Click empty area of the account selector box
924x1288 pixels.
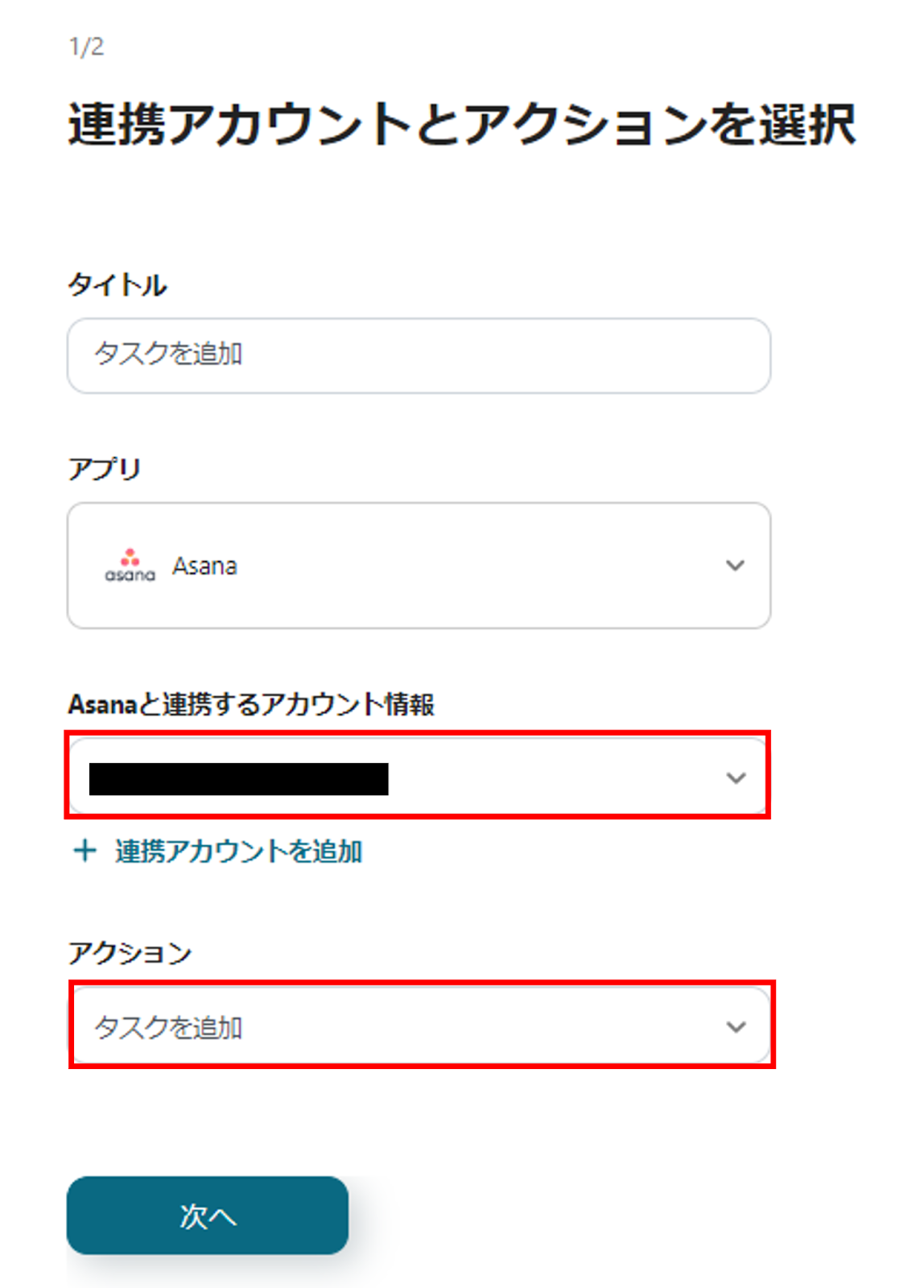pos(555,778)
